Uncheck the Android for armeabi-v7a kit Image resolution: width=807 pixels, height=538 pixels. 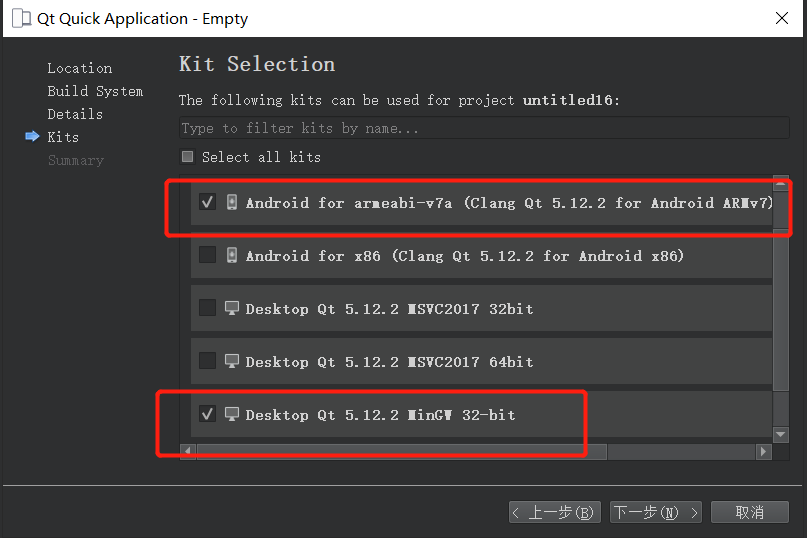207,202
